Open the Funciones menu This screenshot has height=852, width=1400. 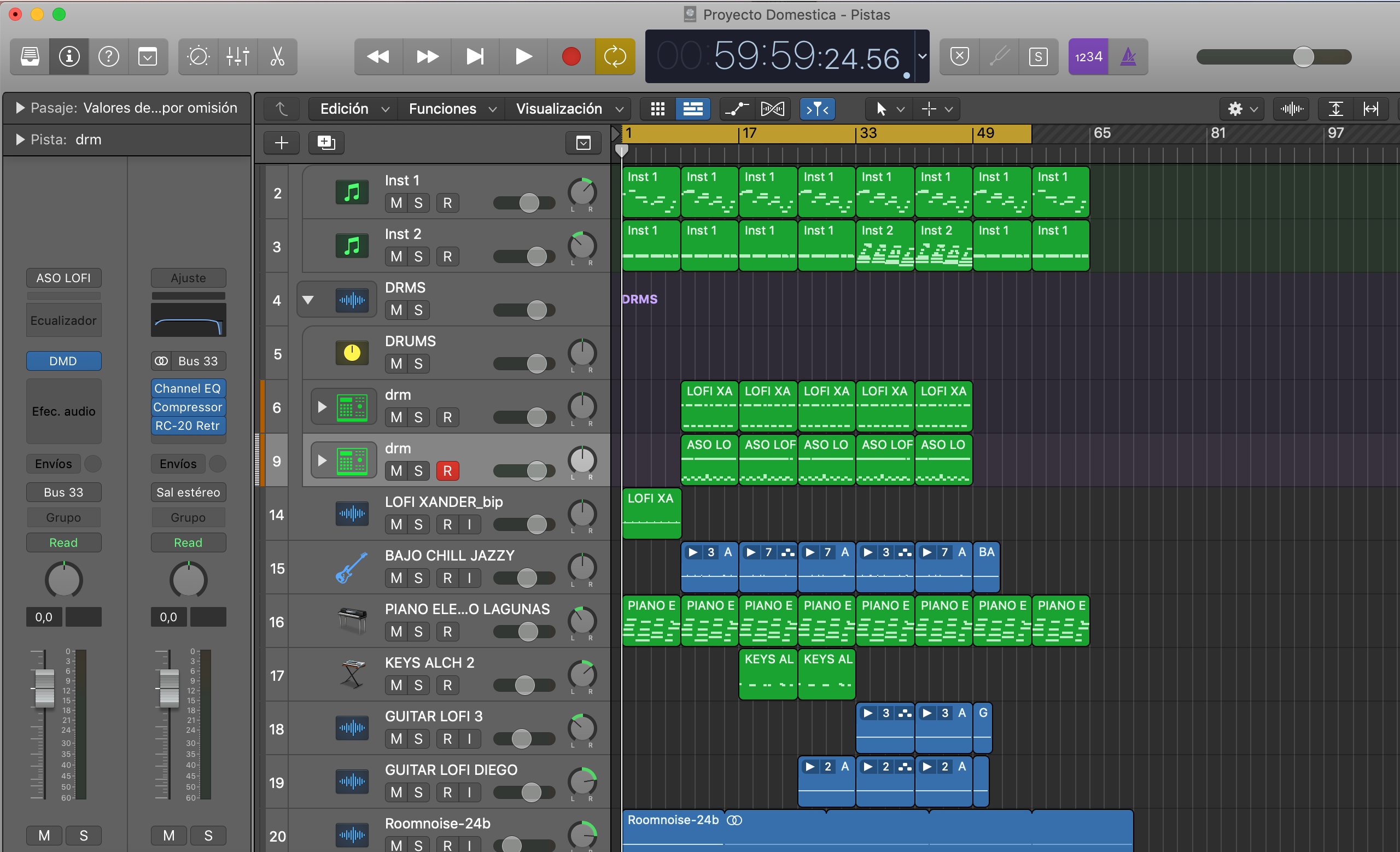coord(452,108)
